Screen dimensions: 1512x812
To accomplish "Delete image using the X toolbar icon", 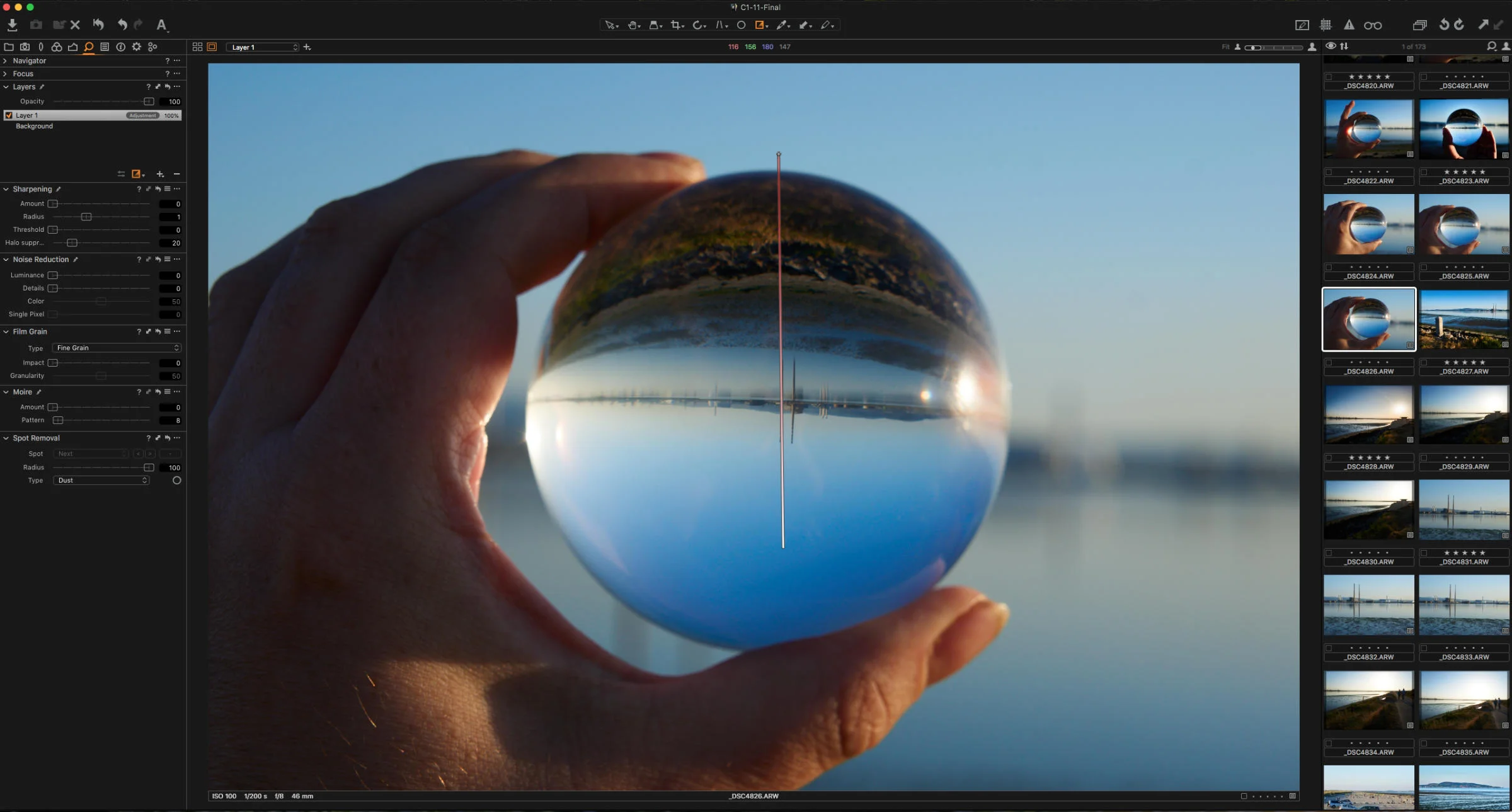I will click(x=75, y=25).
